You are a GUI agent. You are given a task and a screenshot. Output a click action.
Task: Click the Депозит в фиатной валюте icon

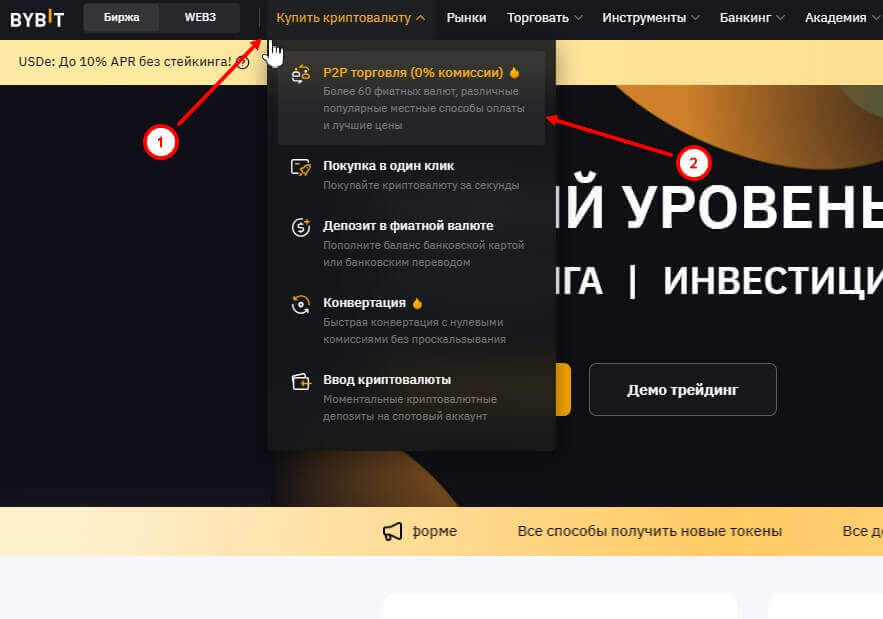click(301, 227)
